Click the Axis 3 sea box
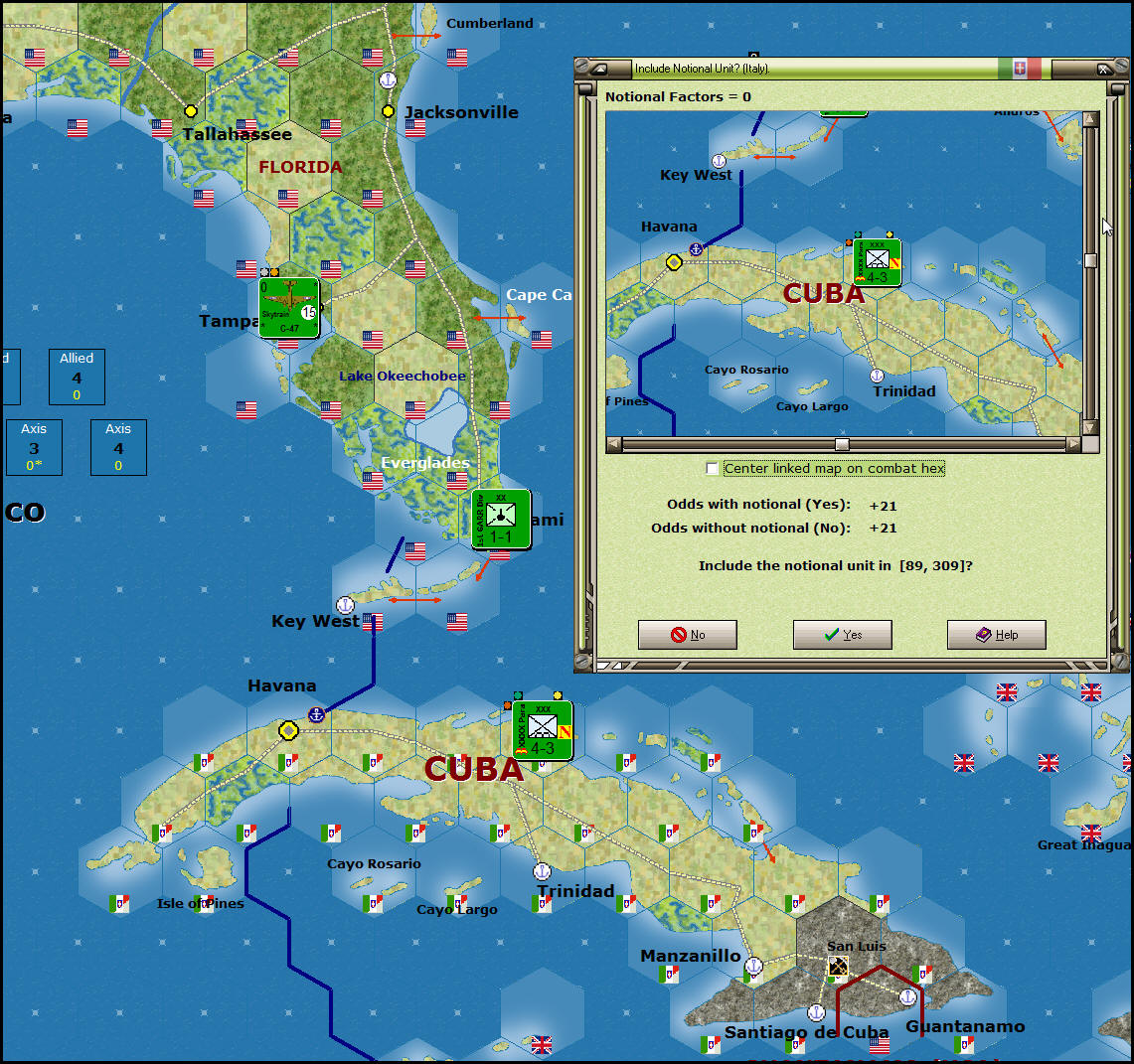Viewport: 1134px width, 1064px height. tap(34, 447)
